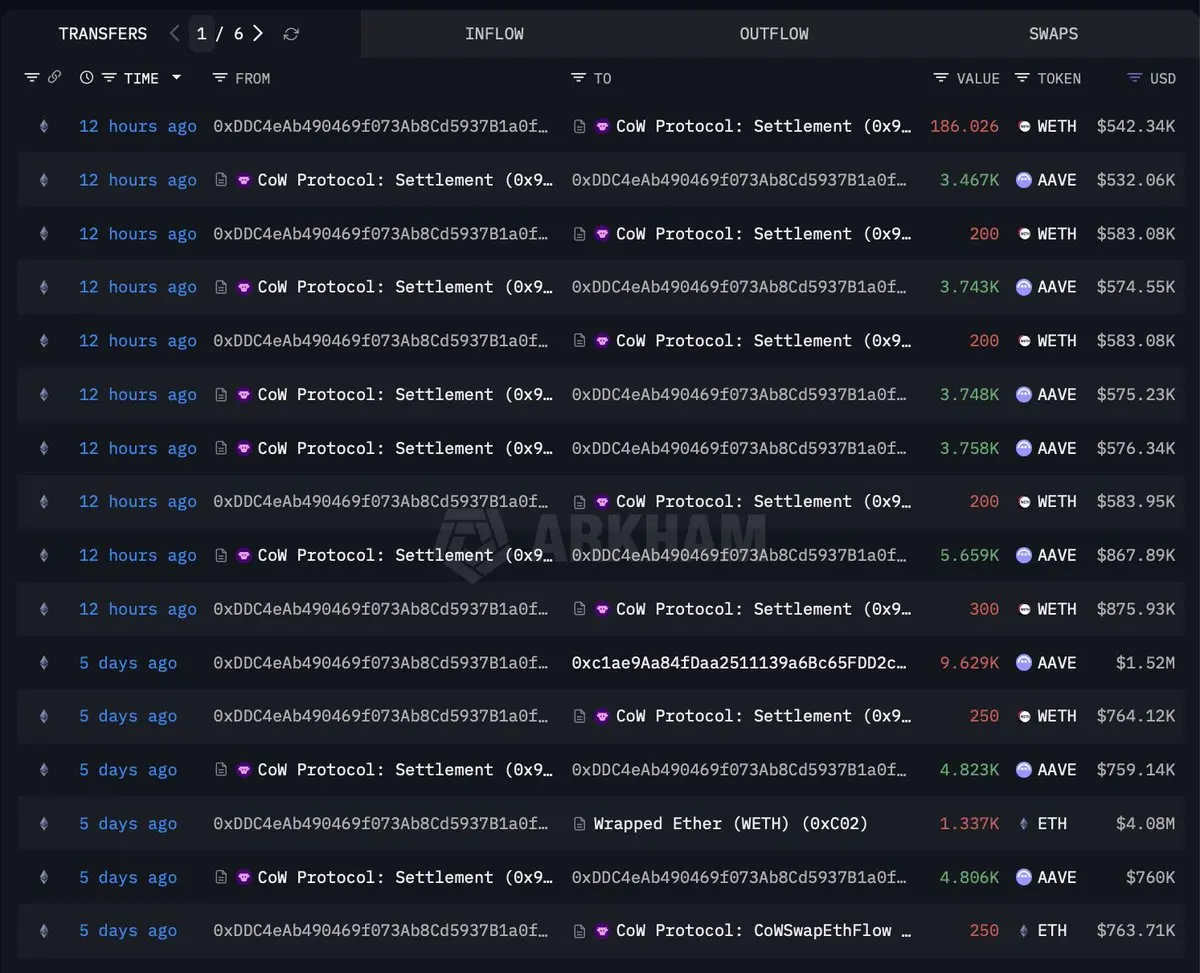Click the value 4.806K

coord(969,878)
